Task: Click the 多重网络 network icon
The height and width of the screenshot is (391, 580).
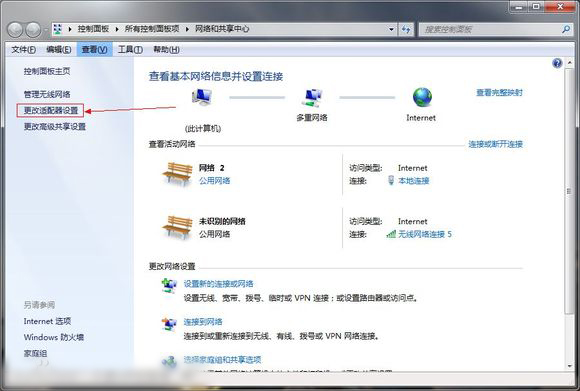Action: (312, 98)
